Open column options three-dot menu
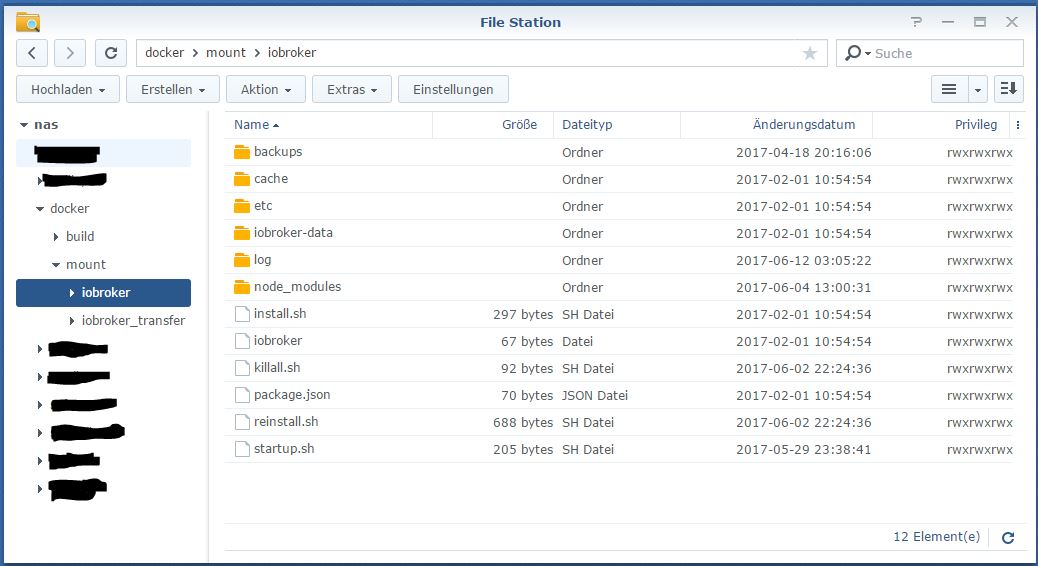Screen dimensions: 1038x566 [x=1017, y=124]
